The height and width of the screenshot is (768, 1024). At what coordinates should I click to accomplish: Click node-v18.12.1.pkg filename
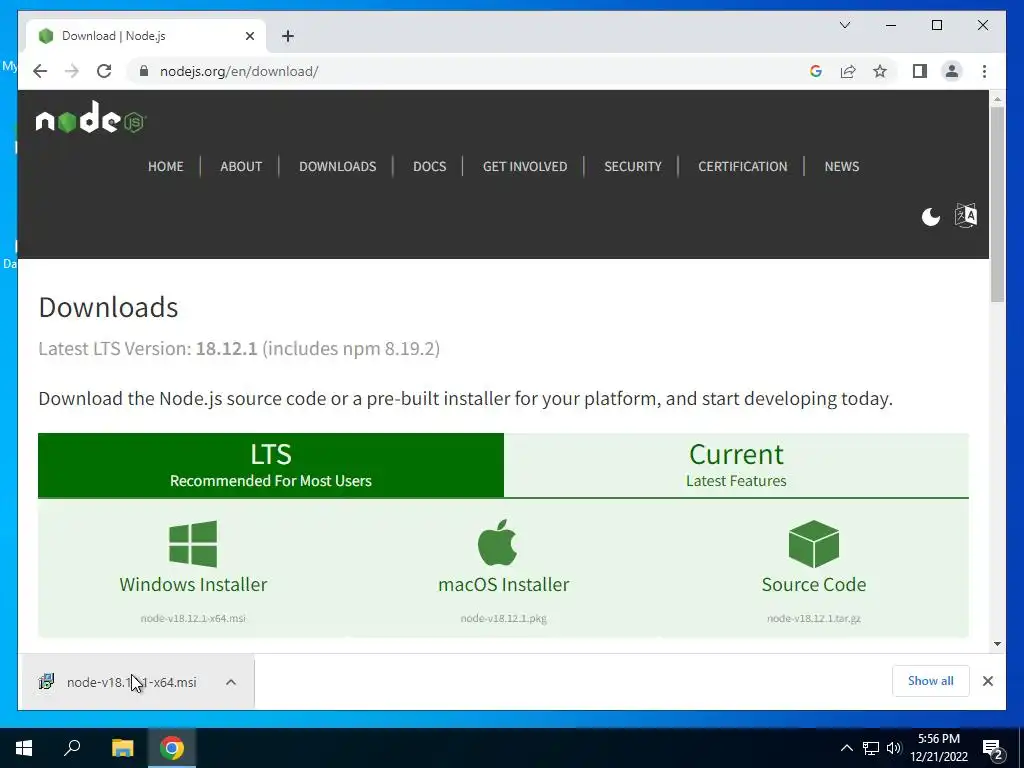point(504,618)
